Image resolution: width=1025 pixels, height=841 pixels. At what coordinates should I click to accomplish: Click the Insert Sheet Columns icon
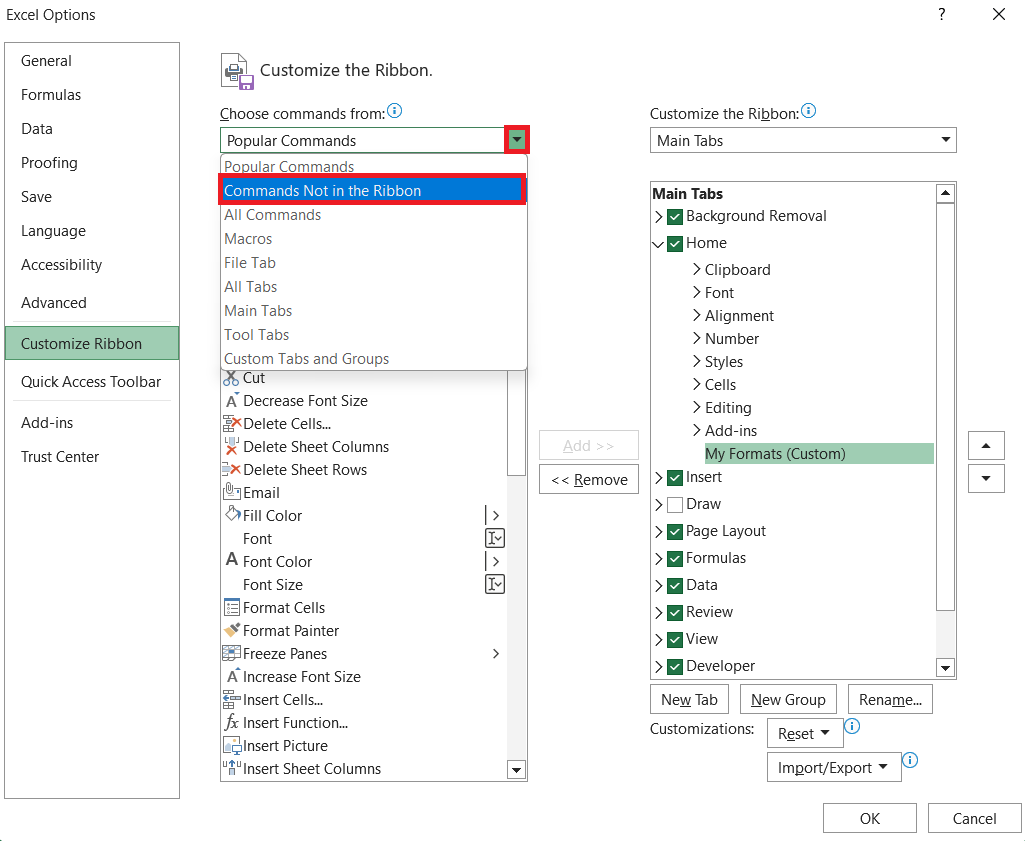(x=232, y=768)
